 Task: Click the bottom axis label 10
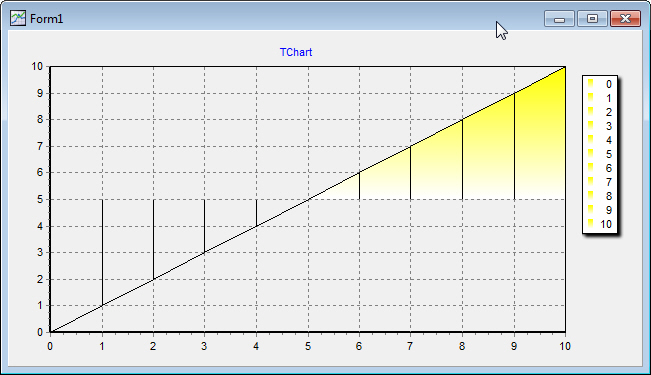(565, 346)
